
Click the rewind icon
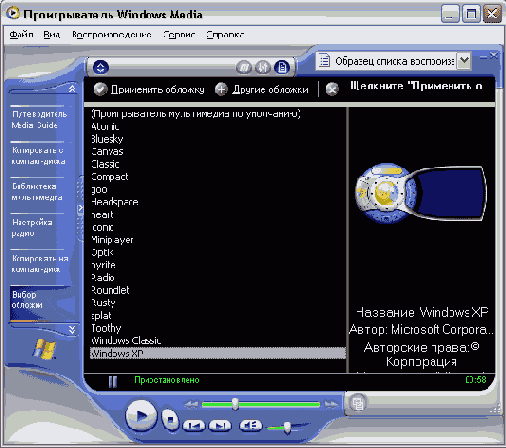[x=191, y=404]
